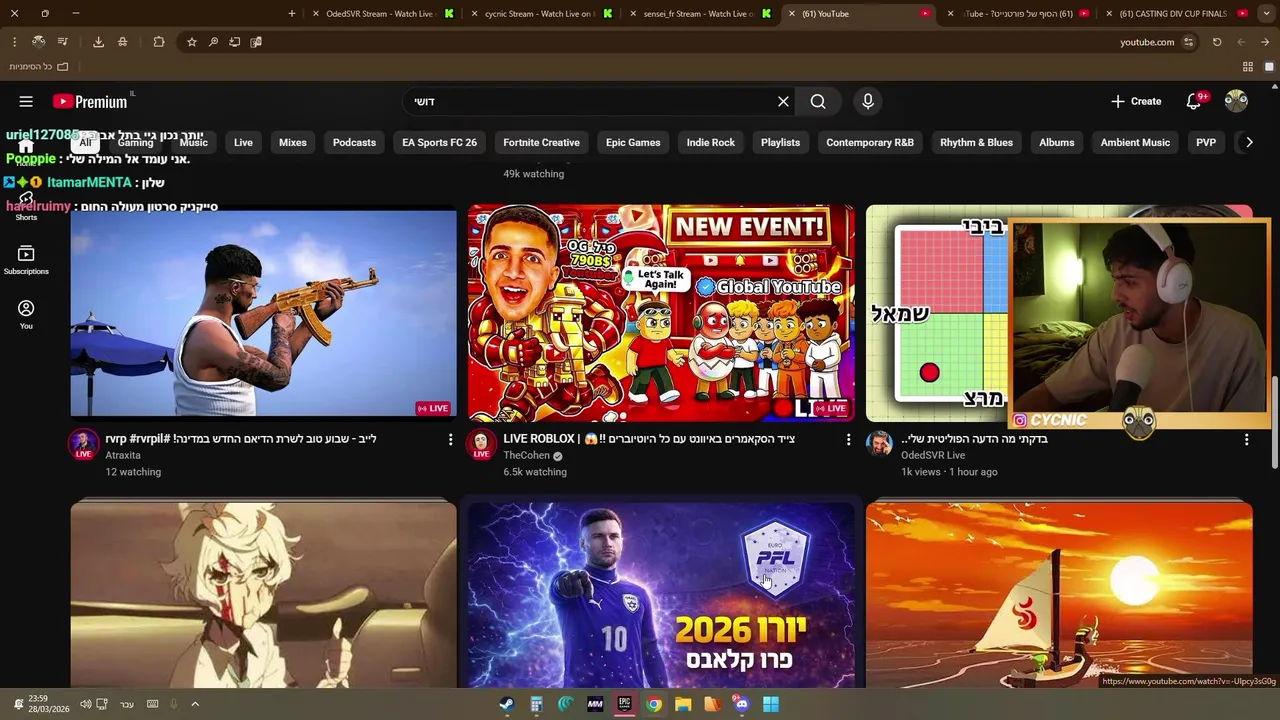
Task: Start voice search with the microphone
Action: tap(868, 101)
